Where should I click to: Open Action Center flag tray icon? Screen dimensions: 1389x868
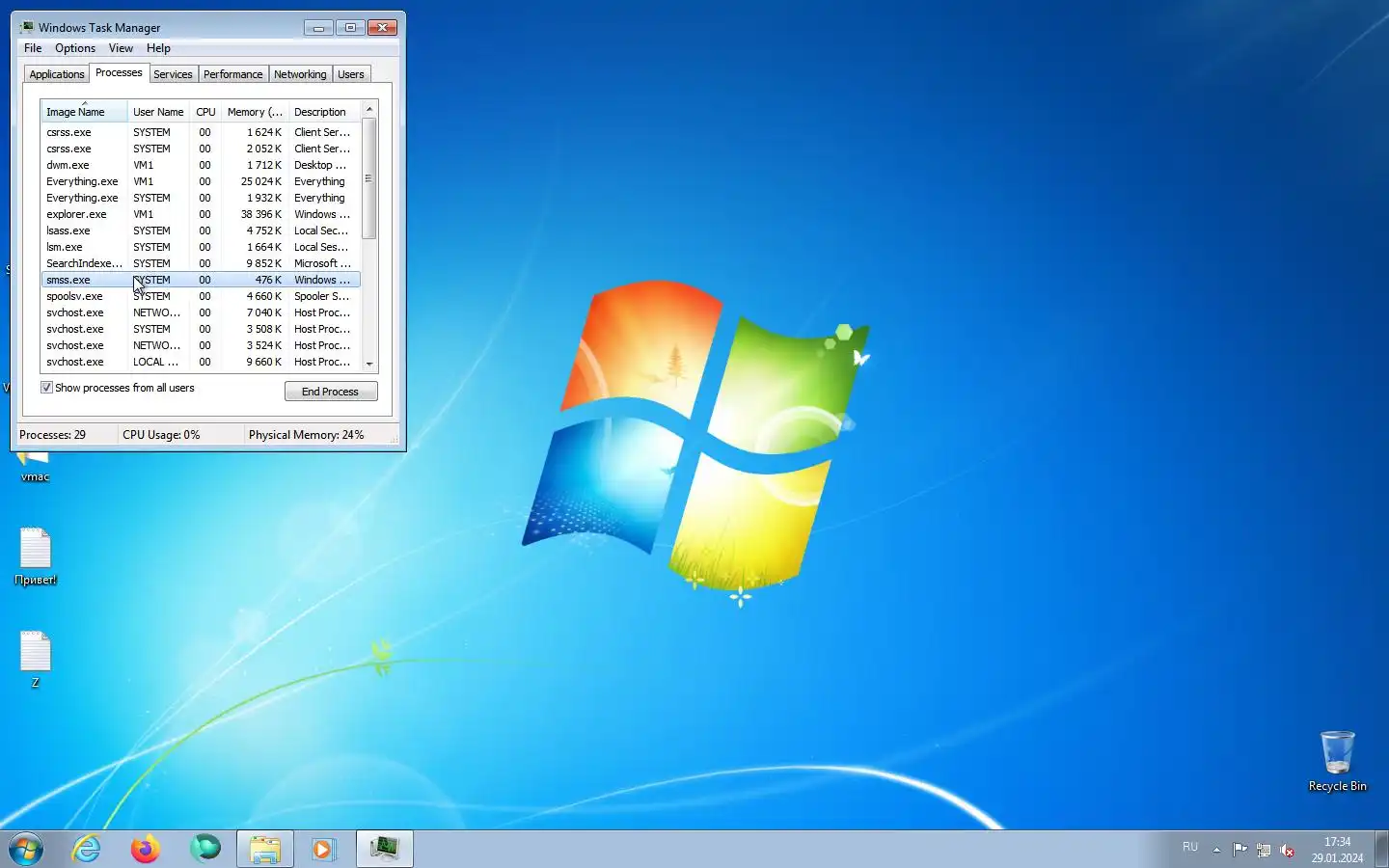click(1239, 850)
